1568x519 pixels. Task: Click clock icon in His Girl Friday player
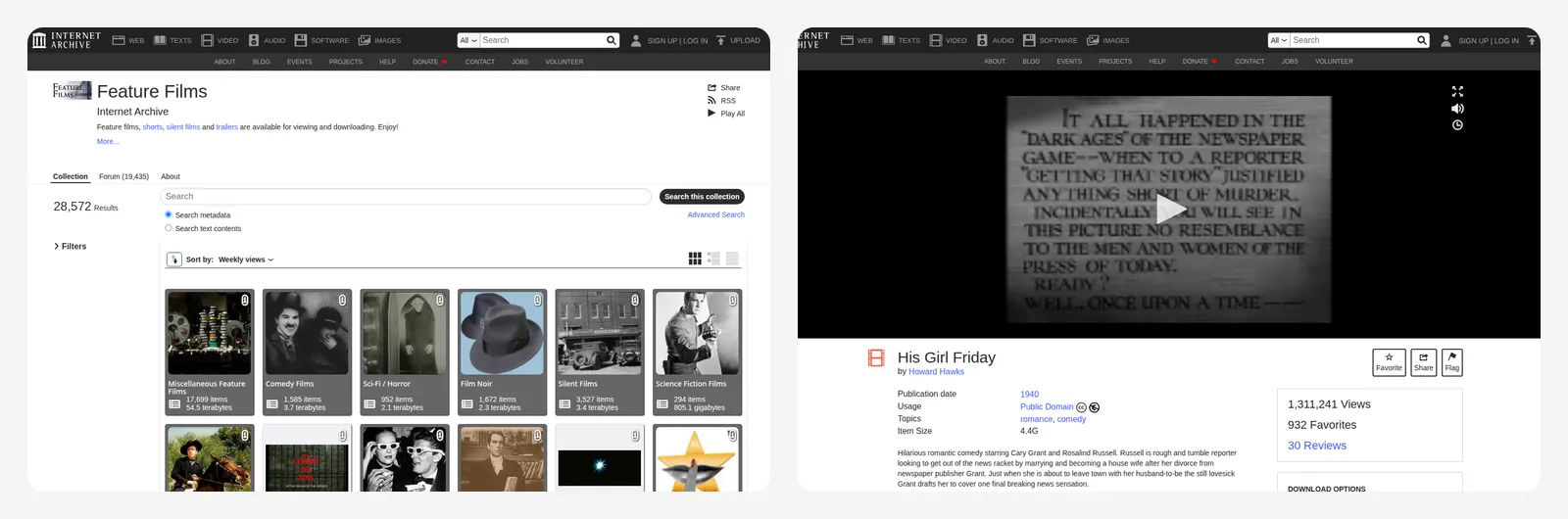[x=1457, y=125]
